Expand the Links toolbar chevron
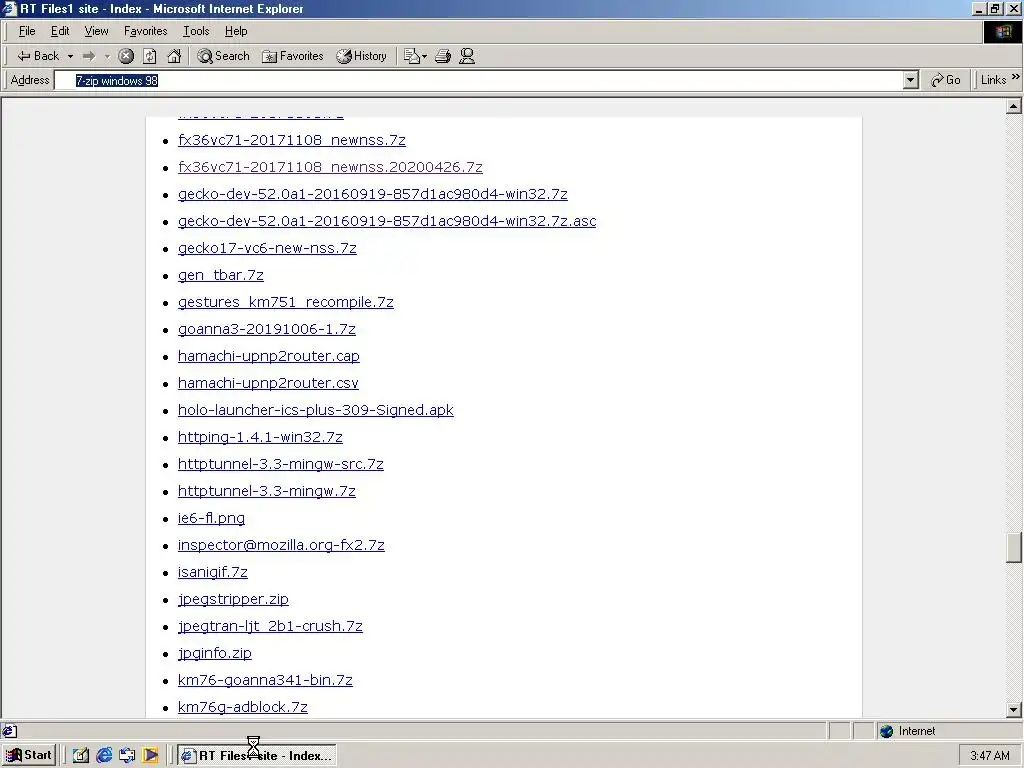Screen dimensions: 1024x768 point(1016,77)
